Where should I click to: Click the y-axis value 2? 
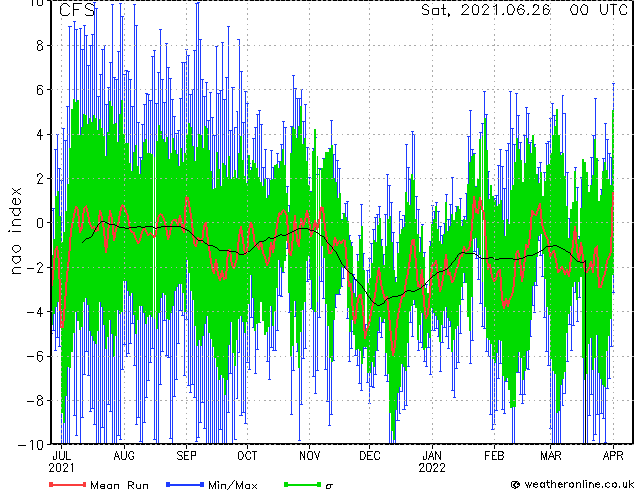tap(40, 179)
